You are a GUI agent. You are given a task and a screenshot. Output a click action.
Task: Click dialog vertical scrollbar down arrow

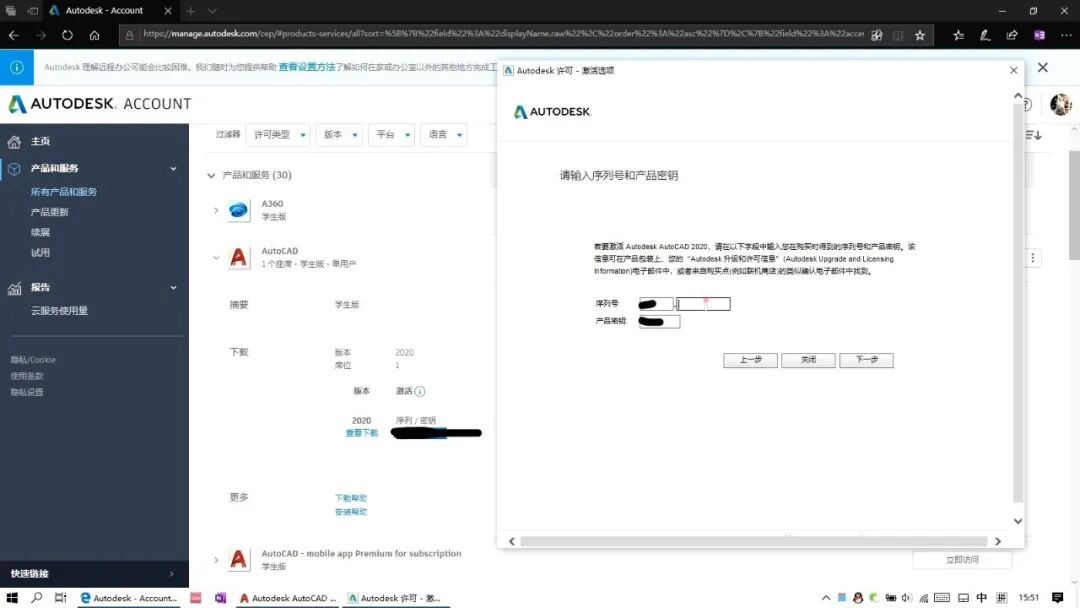pyautogui.click(x=1017, y=521)
